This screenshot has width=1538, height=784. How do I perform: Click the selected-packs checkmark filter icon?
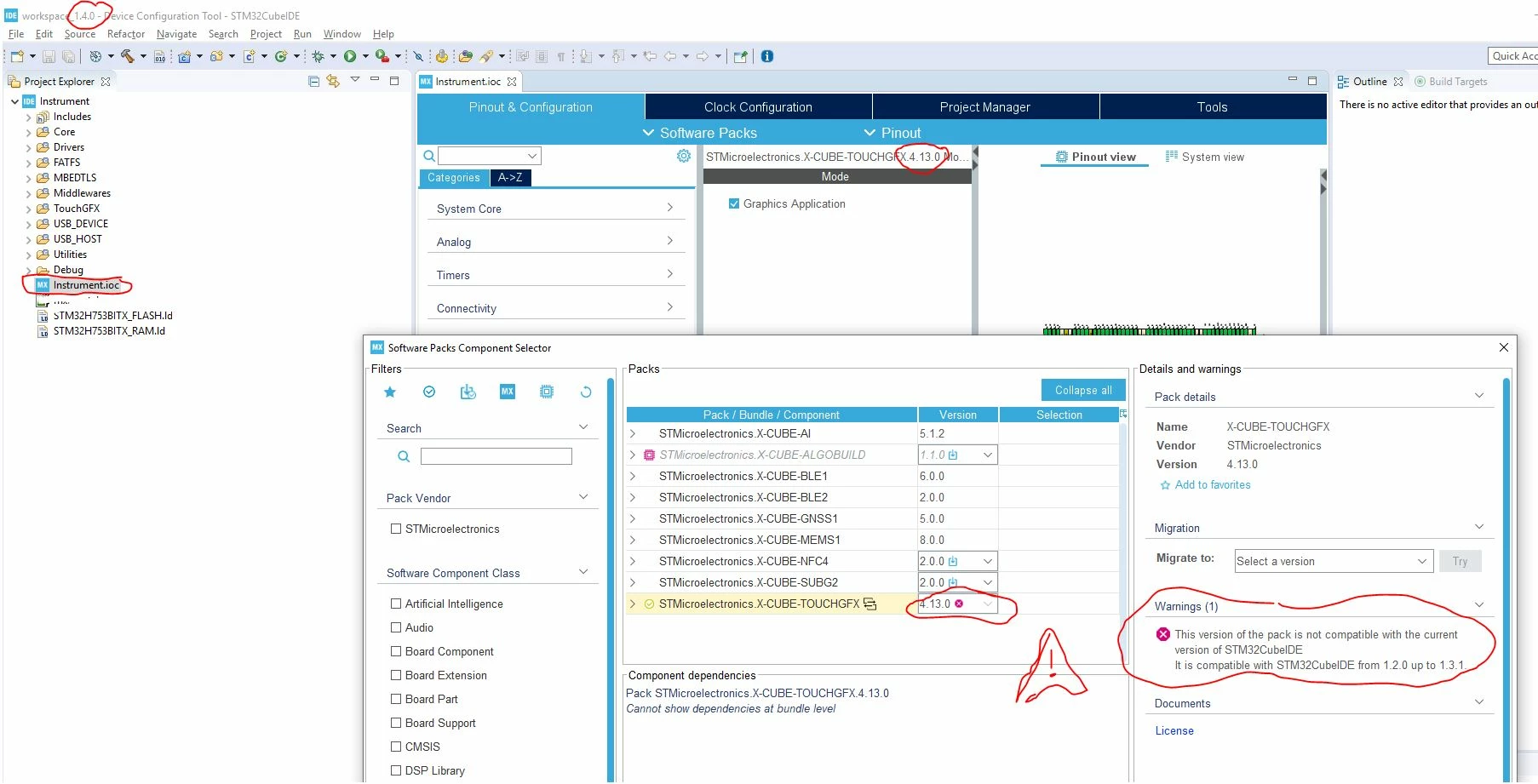(x=429, y=392)
